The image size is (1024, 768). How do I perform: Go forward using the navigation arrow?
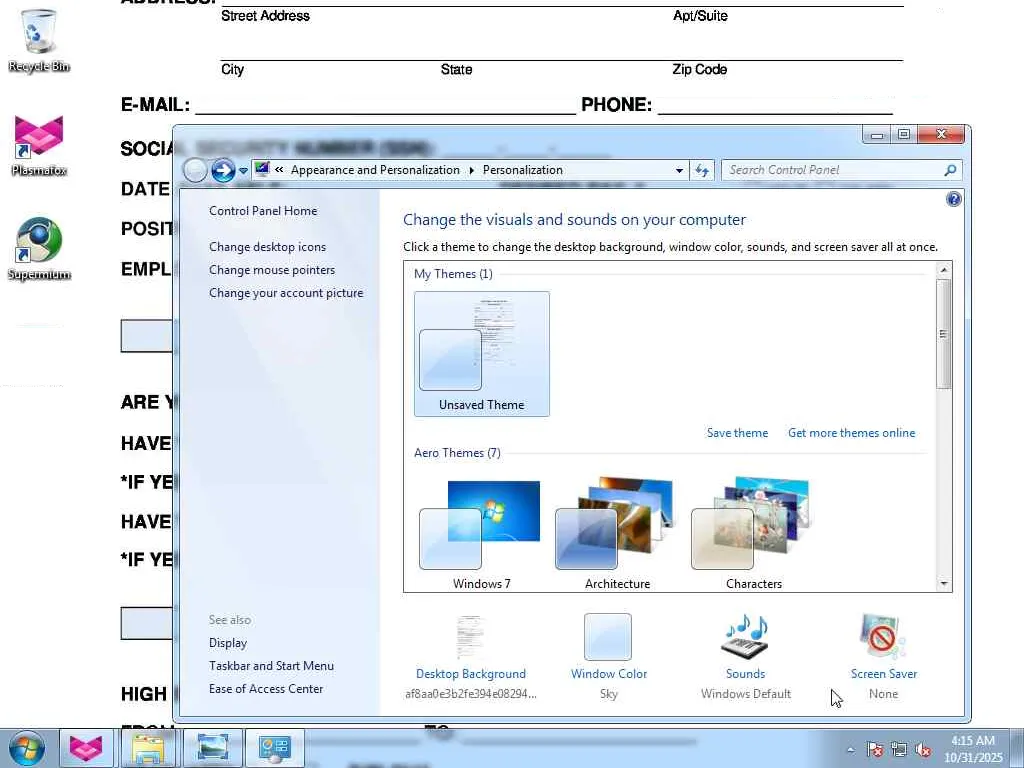223,170
